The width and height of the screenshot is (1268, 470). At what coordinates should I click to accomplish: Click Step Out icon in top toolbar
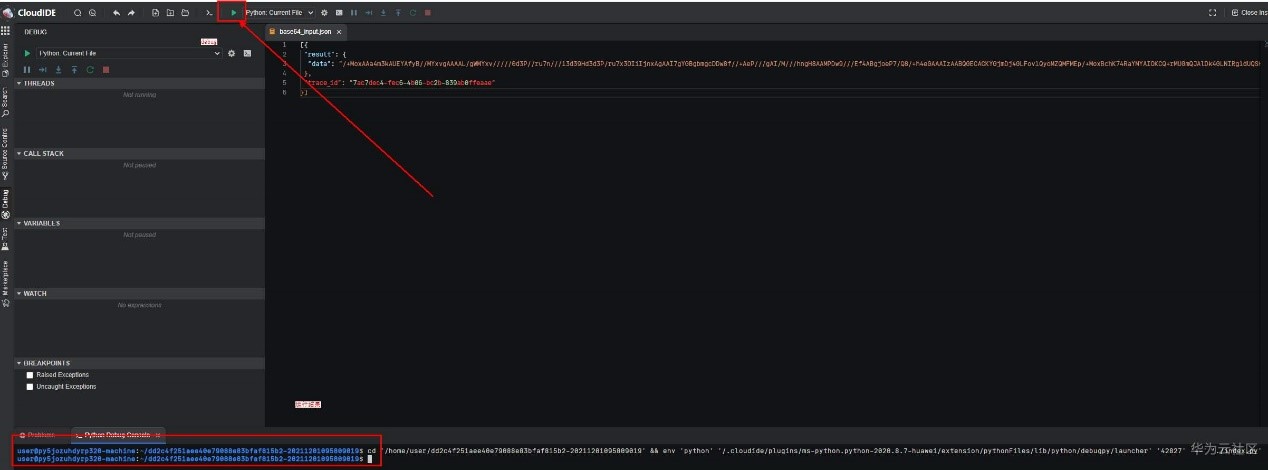(x=398, y=13)
